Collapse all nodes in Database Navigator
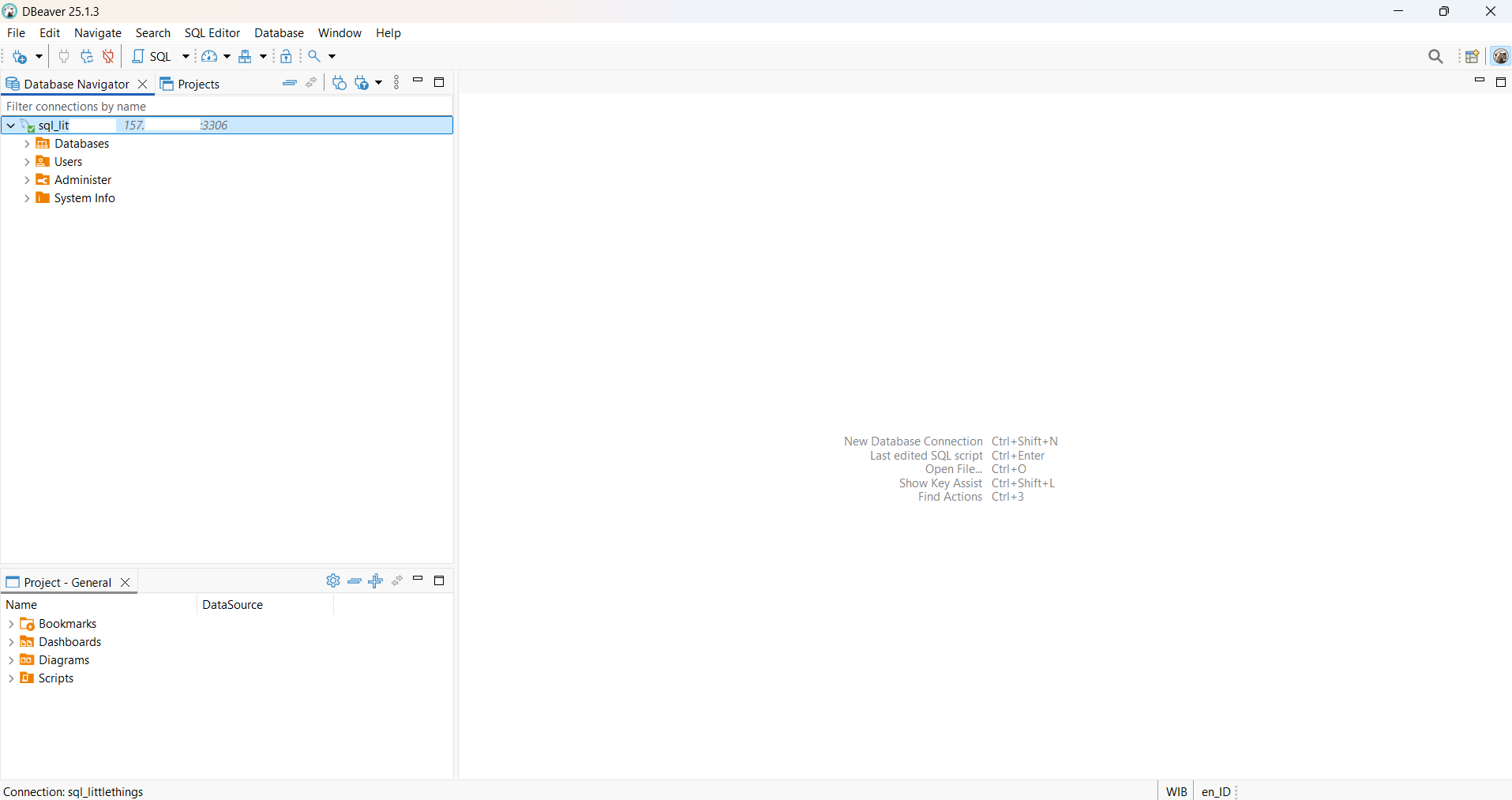Image resolution: width=1512 pixels, height=800 pixels. 290,83
